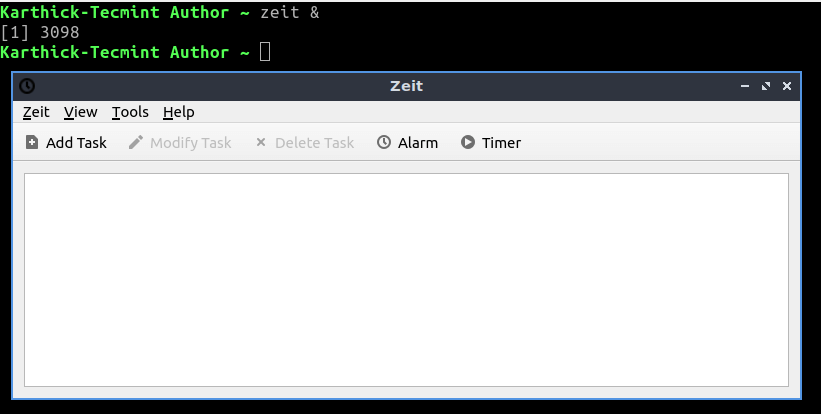Click the Delete Task cross icon
The width and height of the screenshot is (821, 414).
tap(261, 142)
